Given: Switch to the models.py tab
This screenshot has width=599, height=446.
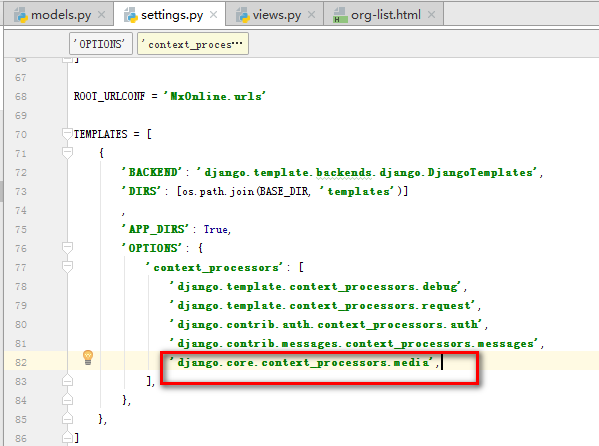Looking at the screenshot, I should (x=58, y=15).
